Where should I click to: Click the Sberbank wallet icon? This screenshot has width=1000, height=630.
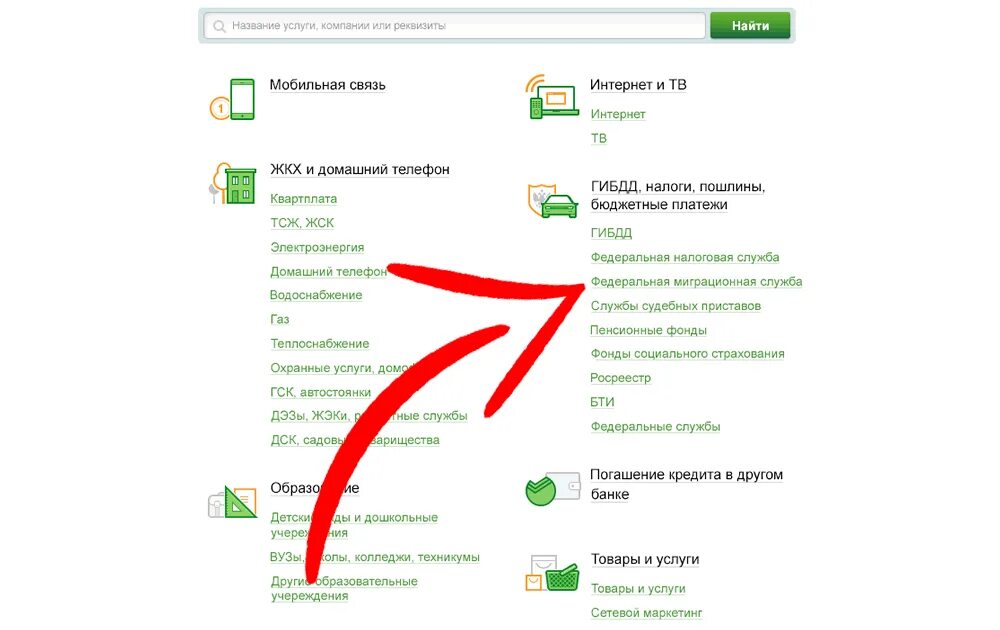(552, 488)
